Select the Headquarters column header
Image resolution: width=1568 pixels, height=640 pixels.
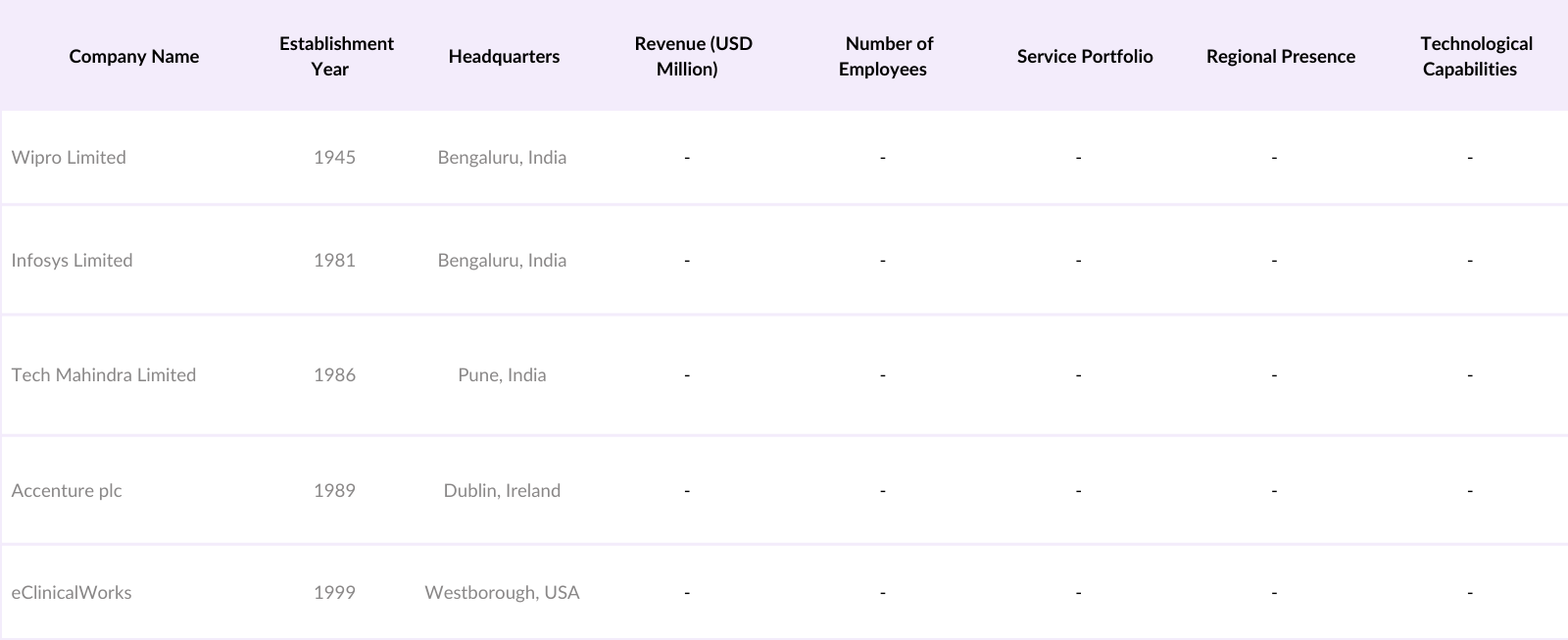tap(504, 56)
